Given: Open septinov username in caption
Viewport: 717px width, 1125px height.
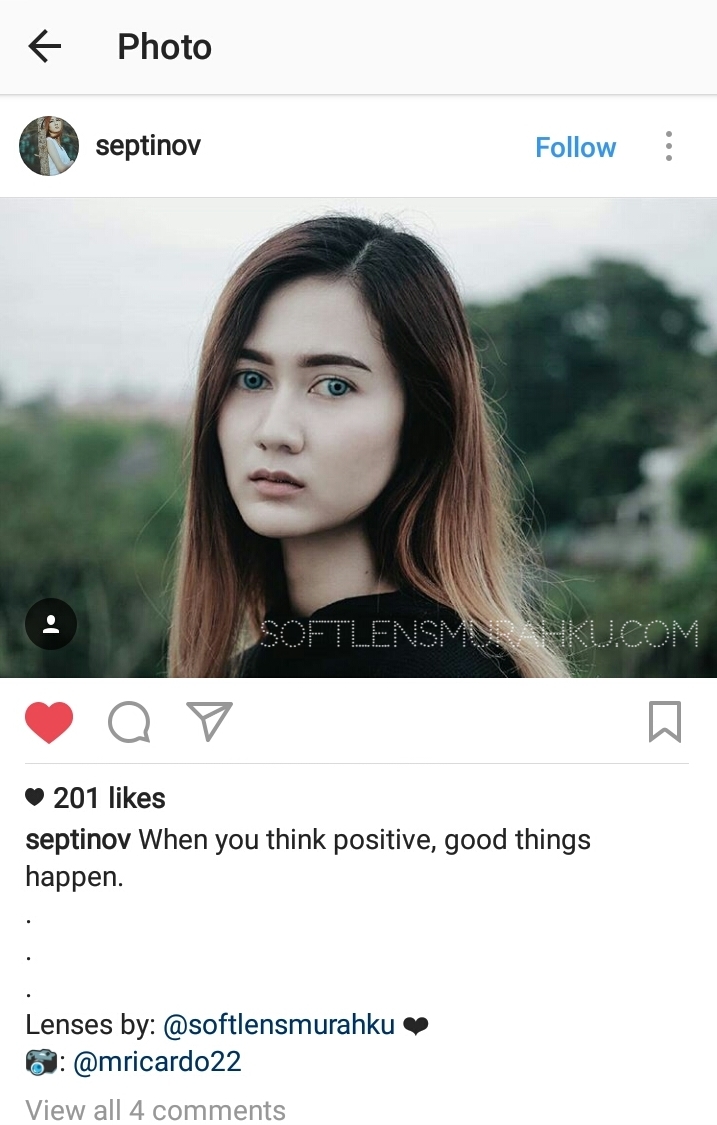Looking at the screenshot, I should coord(78,839).
